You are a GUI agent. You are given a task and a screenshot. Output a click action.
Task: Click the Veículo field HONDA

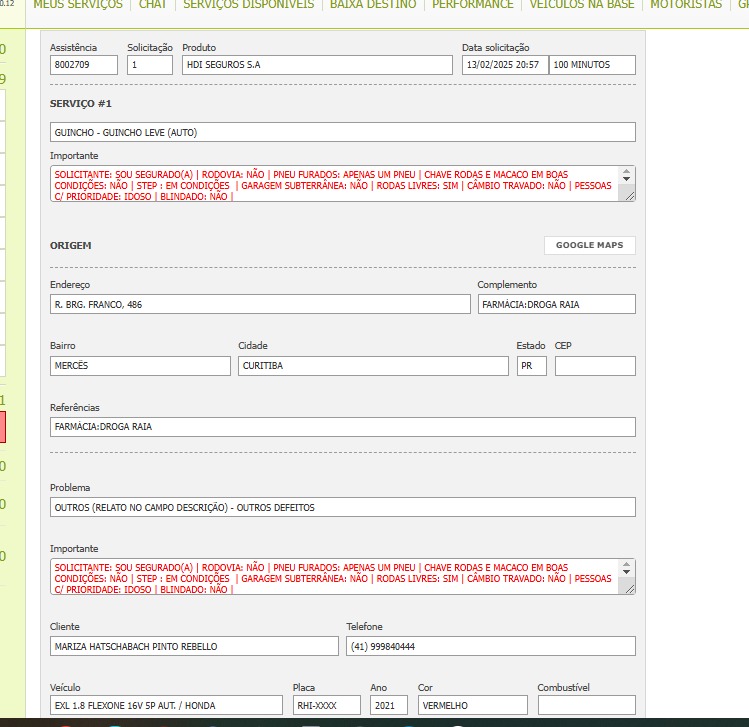point(166,706)
